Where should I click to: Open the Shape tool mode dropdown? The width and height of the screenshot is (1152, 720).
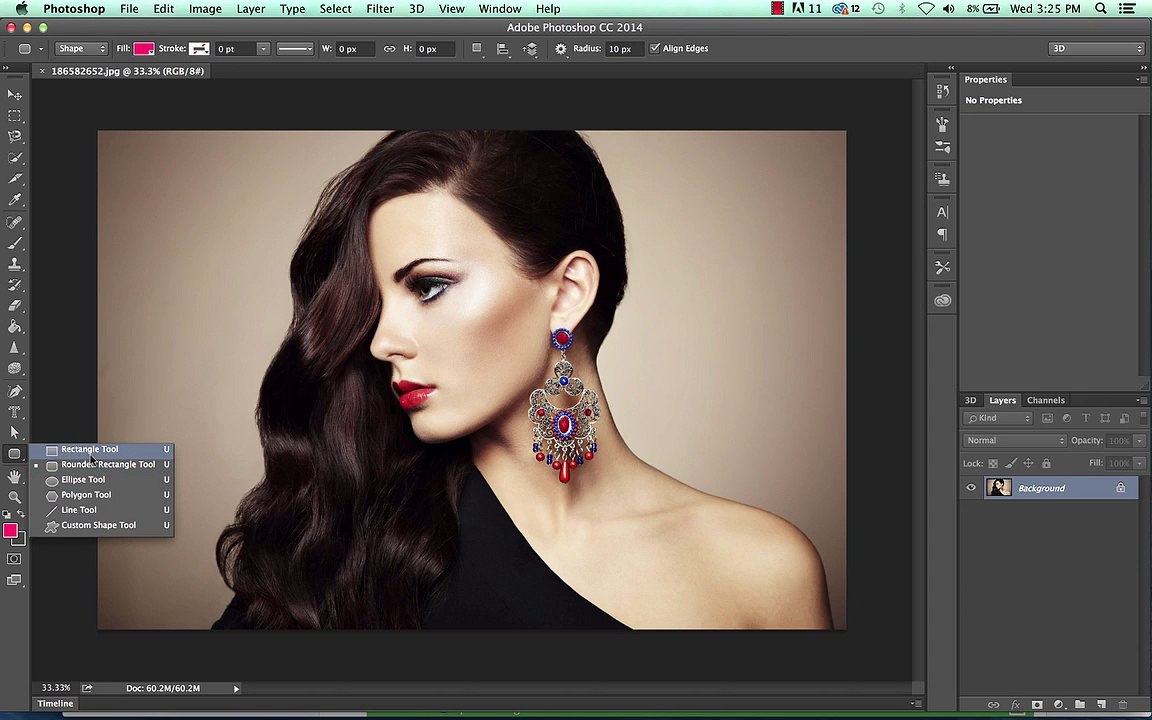[x=82, y=49]
